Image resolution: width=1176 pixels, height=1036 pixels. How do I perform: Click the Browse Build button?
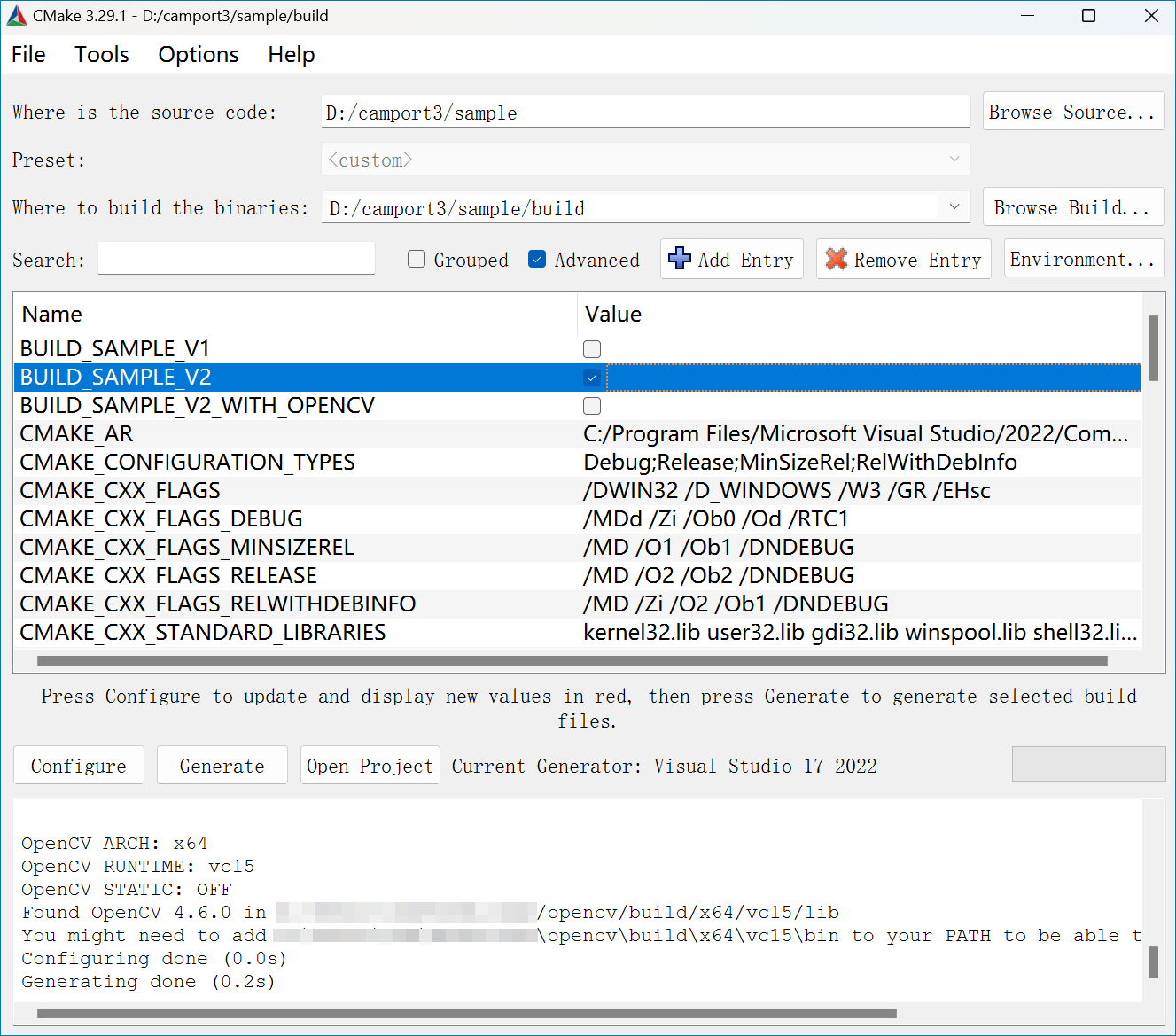tap(1073, 207)
